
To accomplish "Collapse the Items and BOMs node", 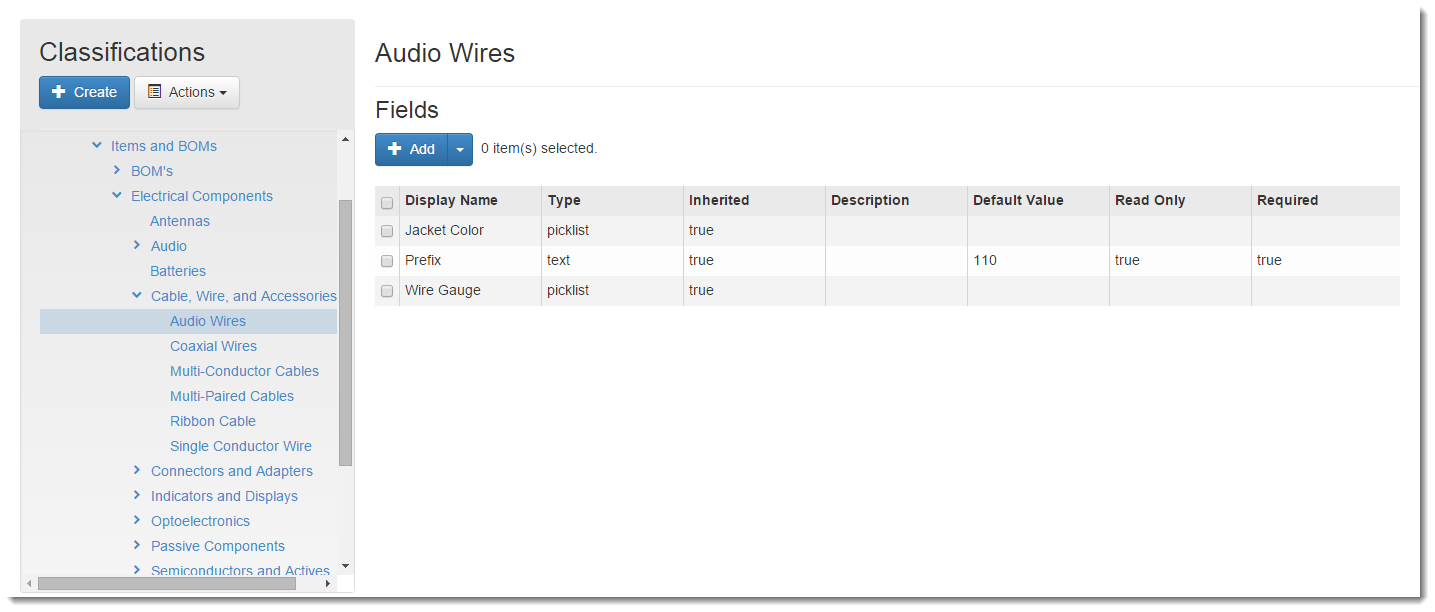I will coord(97,145).
